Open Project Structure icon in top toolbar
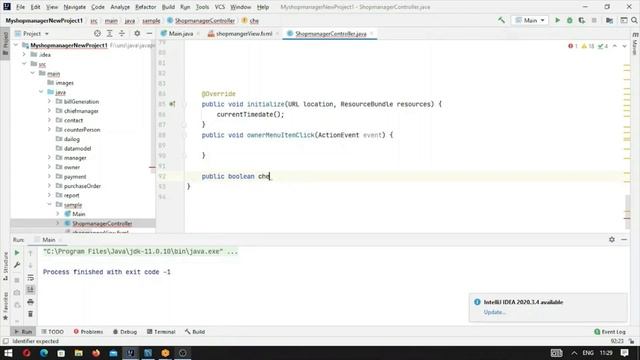640x360 pixels. (609, 20)
